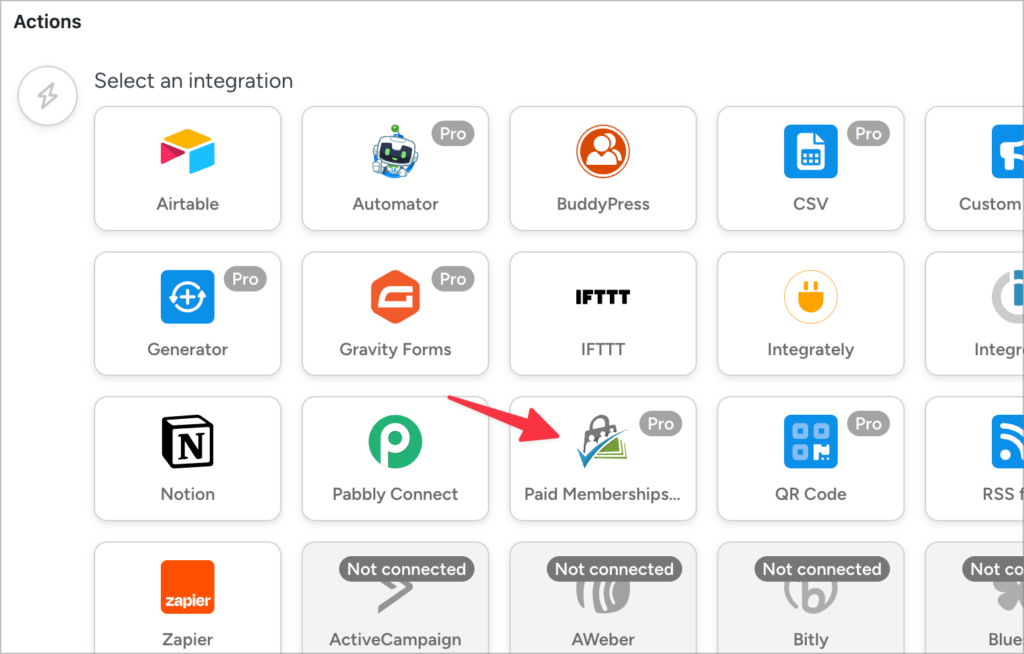
Task: Click the Not connected Bitly tile
Action: pyautogui.click(x=810, y=598)
